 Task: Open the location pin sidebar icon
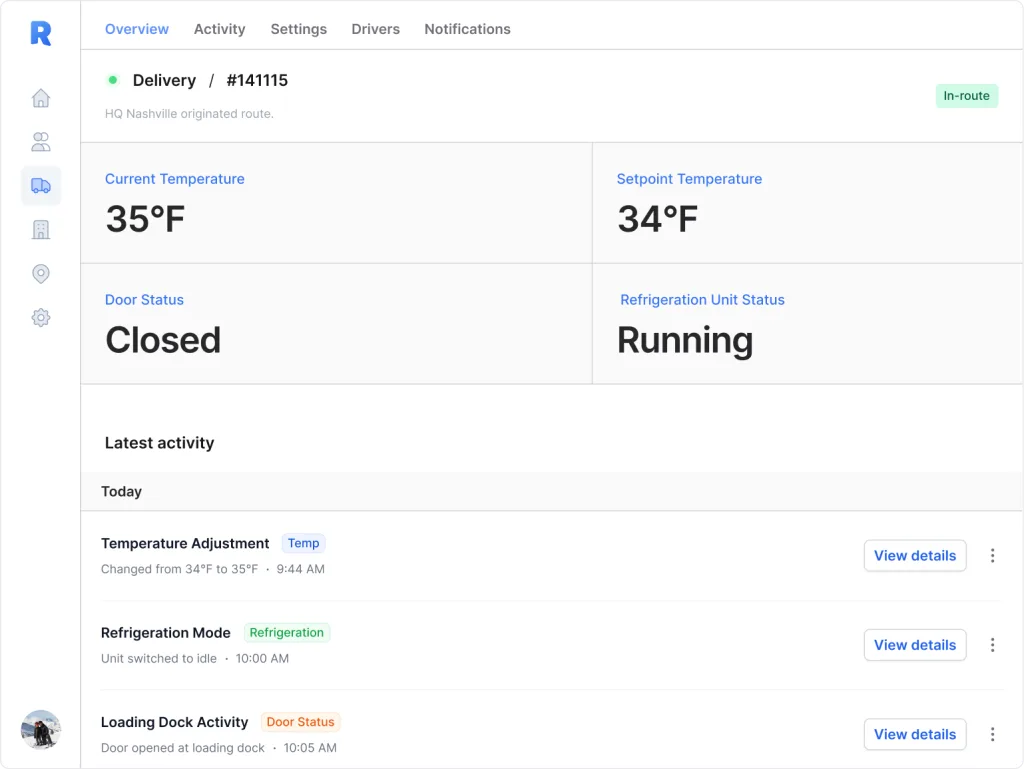(x=40, y=274)
